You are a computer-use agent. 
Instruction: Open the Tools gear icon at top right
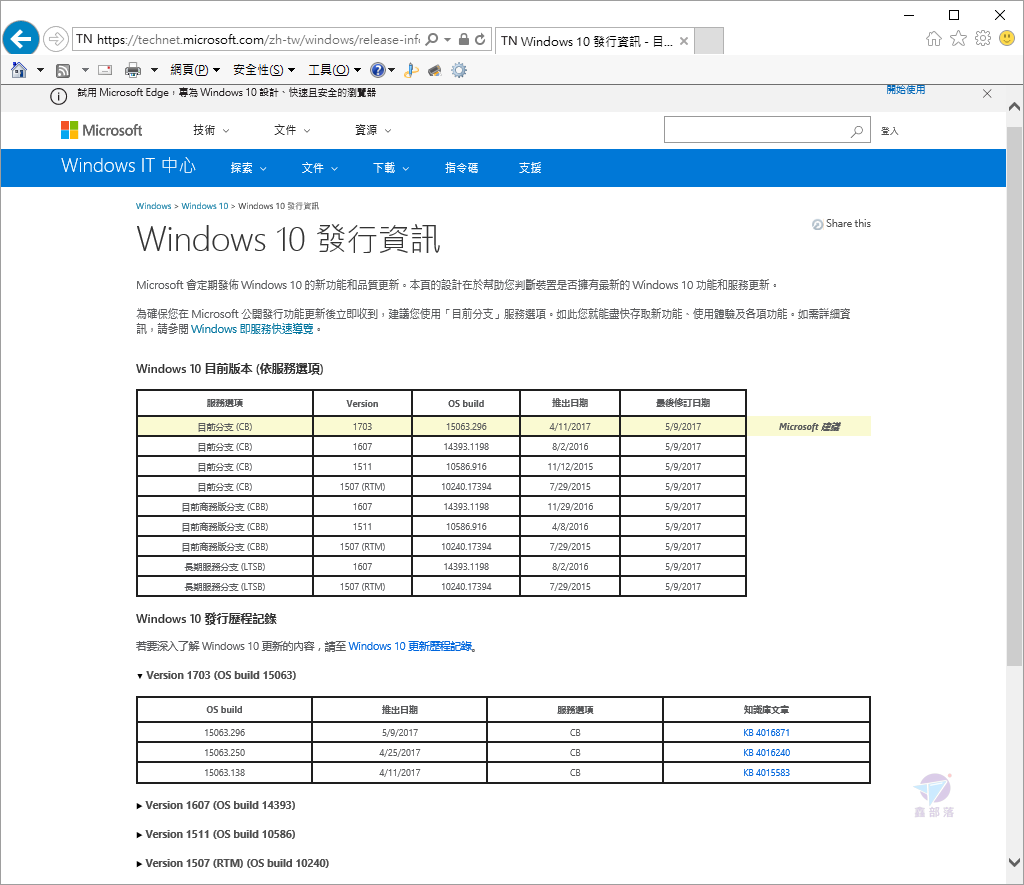click(983, 39)
